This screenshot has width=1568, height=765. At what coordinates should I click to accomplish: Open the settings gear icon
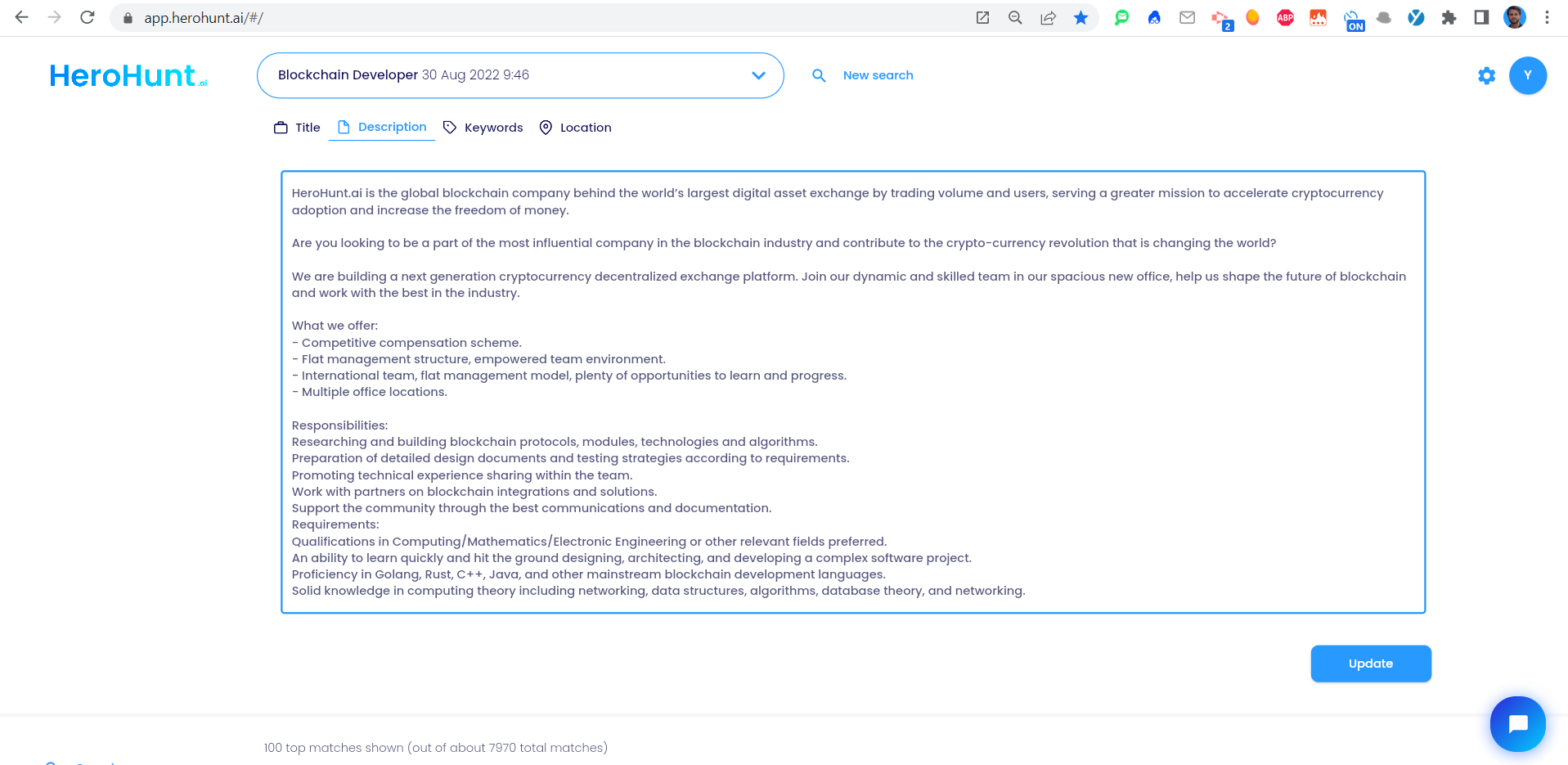[1486, 76]
